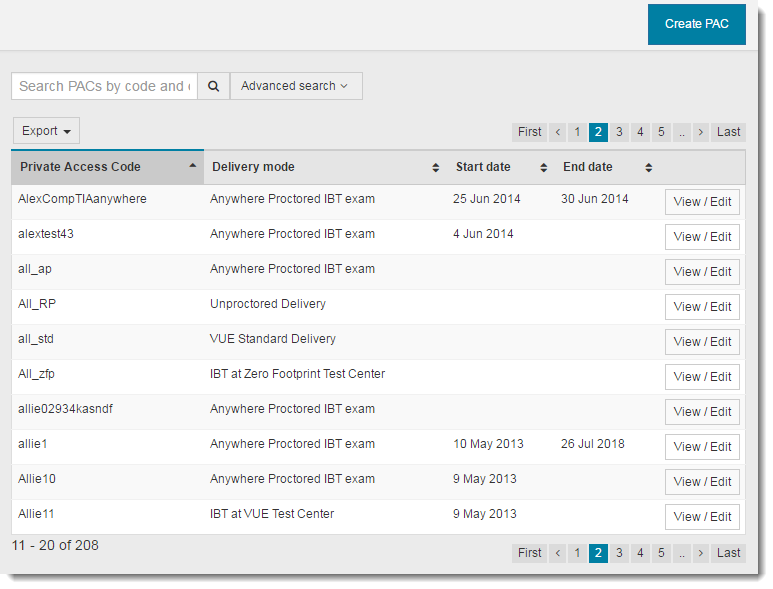Click IBT at Zero Footprint Test Center
Image resolution: width=773 pixels, height=589 pixels.
coord(297,374)
